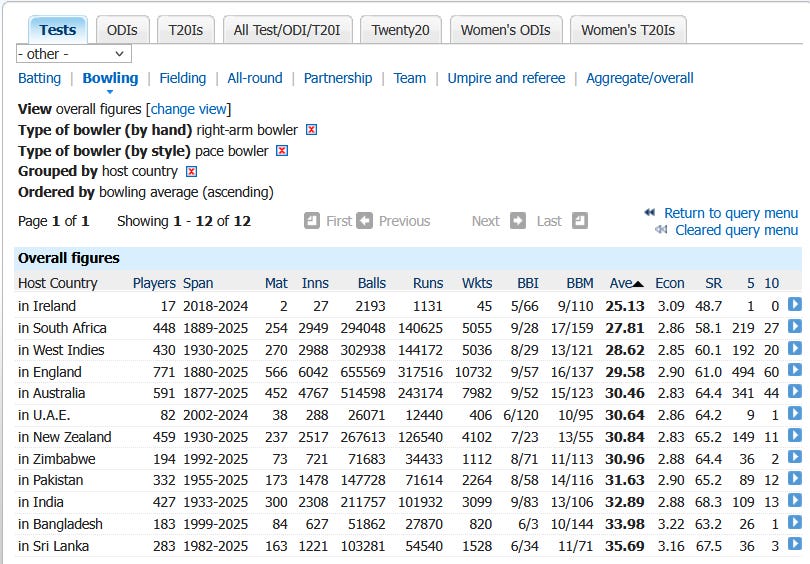Switch to the Tests tab

click(58, 30)
